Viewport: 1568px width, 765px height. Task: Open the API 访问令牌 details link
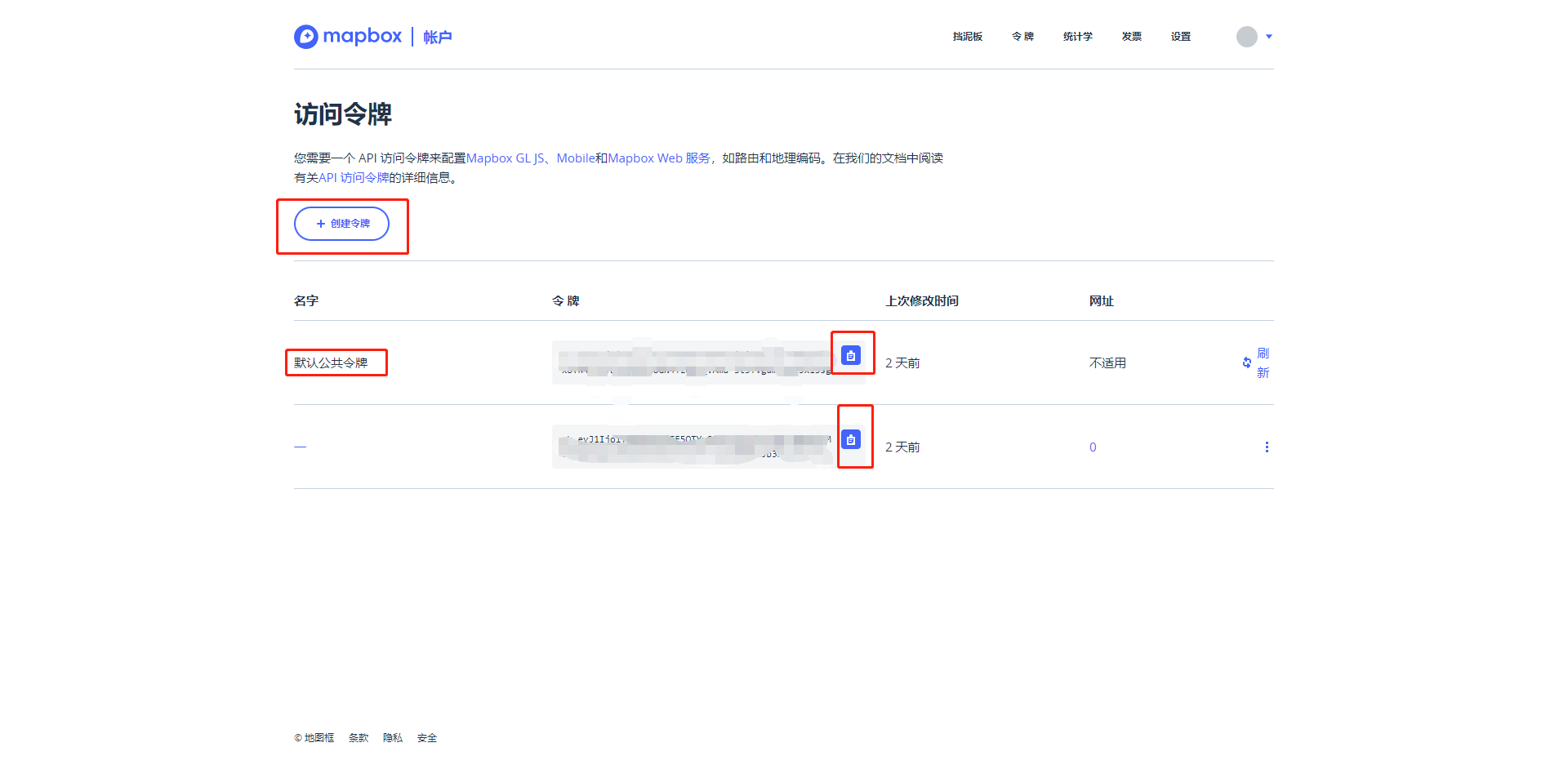[354, 178]
